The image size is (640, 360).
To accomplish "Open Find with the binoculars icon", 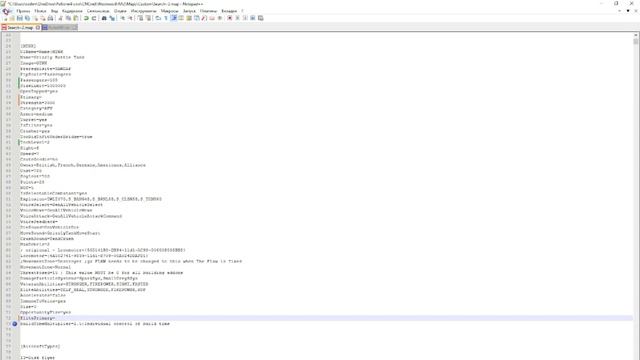I will click(x=104, y=18).
